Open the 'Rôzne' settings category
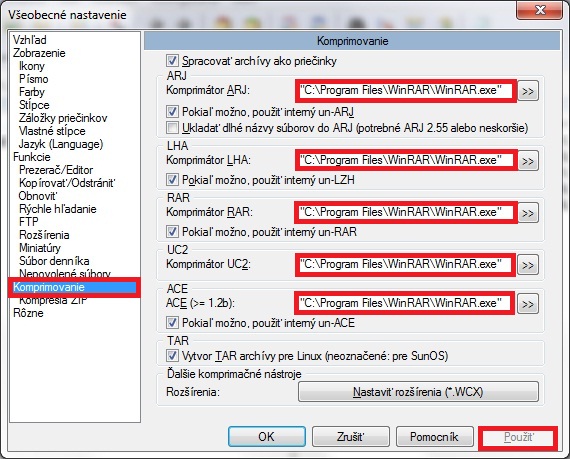 28,313
